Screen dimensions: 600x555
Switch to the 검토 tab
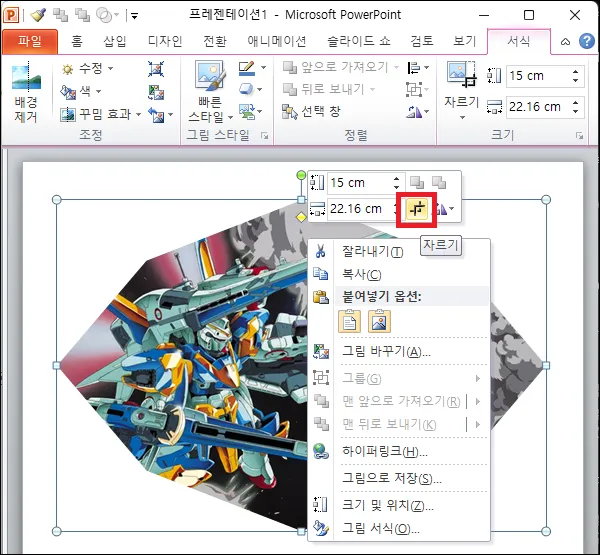coord(422,41)
